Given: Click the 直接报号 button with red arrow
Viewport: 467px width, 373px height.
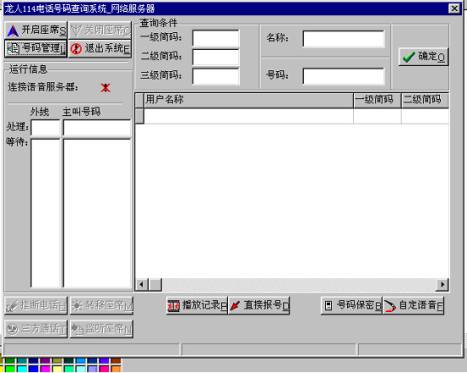Looking at the screenshot, I should [x=259, y=305].
